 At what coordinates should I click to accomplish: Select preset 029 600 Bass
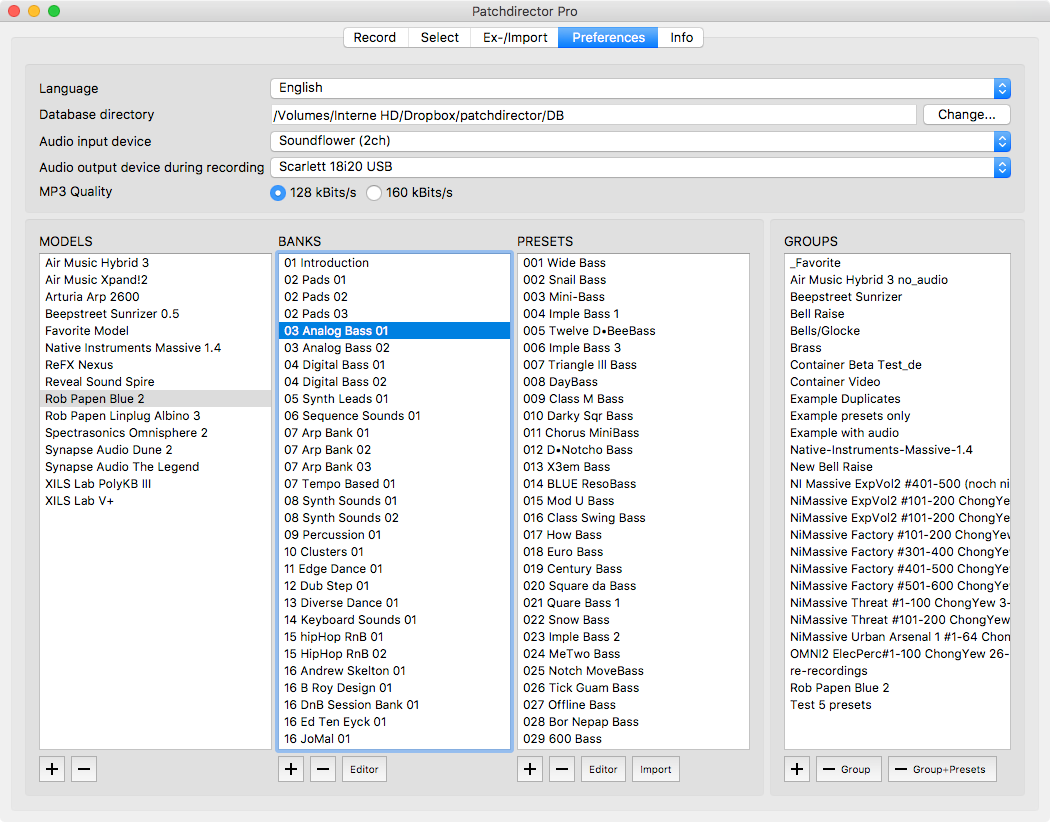point(633,739)
